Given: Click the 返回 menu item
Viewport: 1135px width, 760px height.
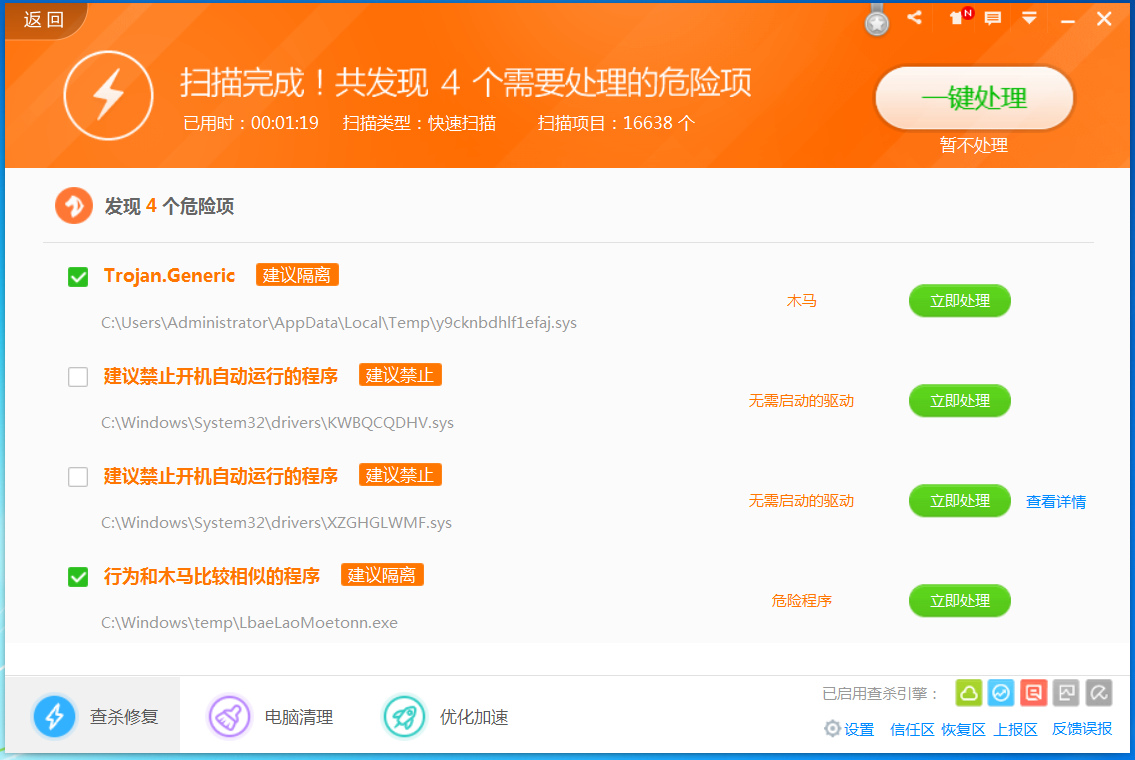Looking at the screenshot, I should pyautogui.click(x=40, y=18).
